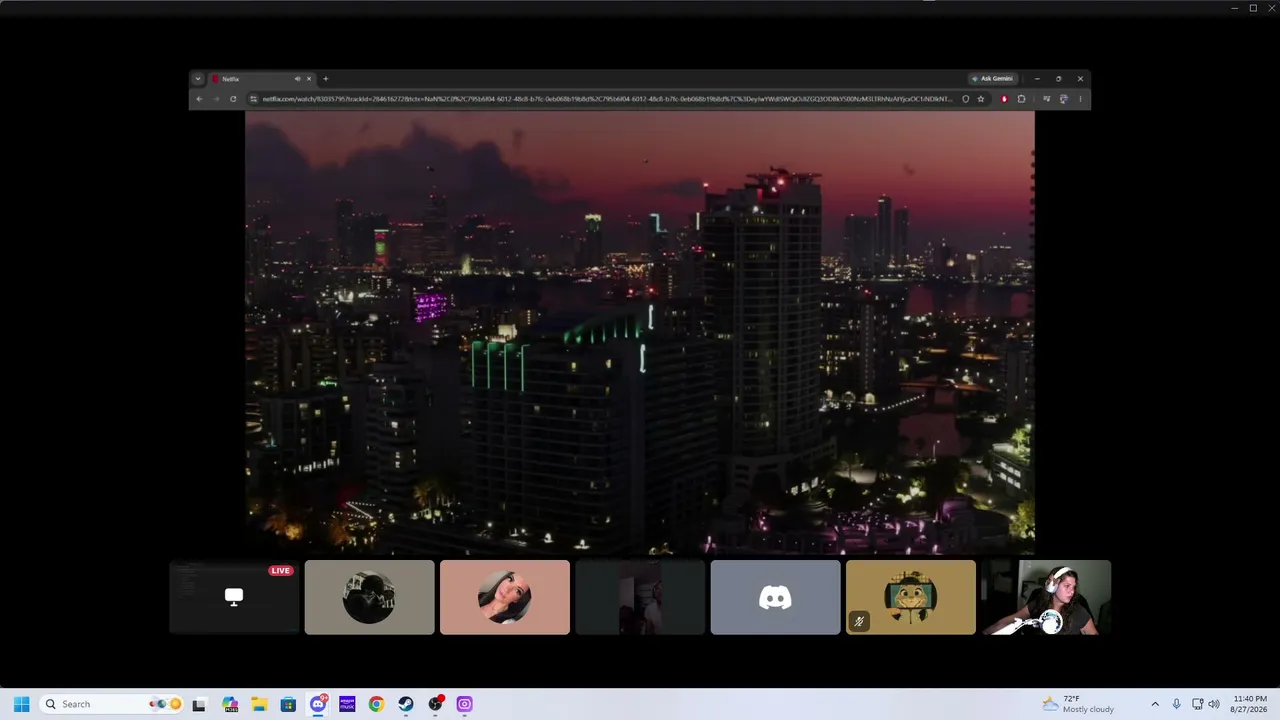Open the volume control in system tray
Image resolution: width=1280 pixels, height=720 pixels.
tap(1214, 704)
